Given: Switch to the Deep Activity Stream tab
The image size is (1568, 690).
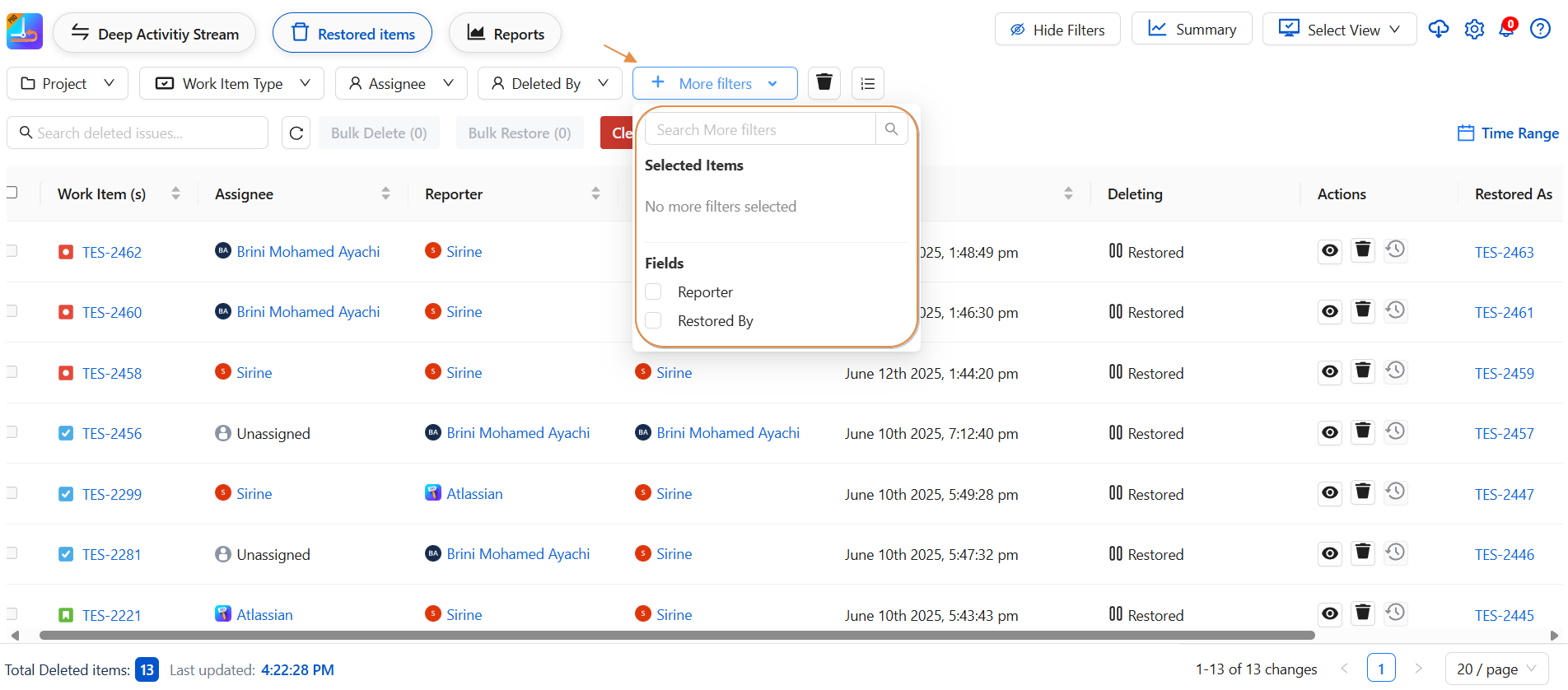Looking at the screenshot, I should click(x=155, y=34).
